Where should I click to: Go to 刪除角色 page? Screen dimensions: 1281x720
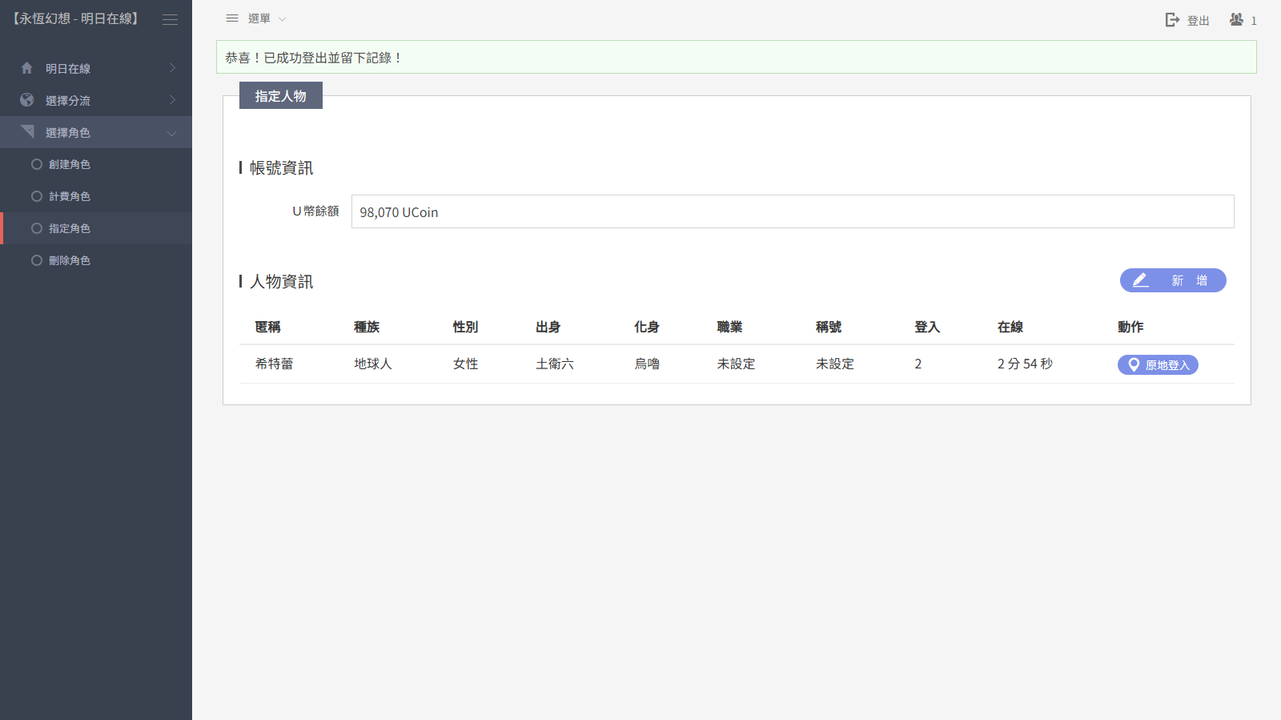[x=96, y=260]
